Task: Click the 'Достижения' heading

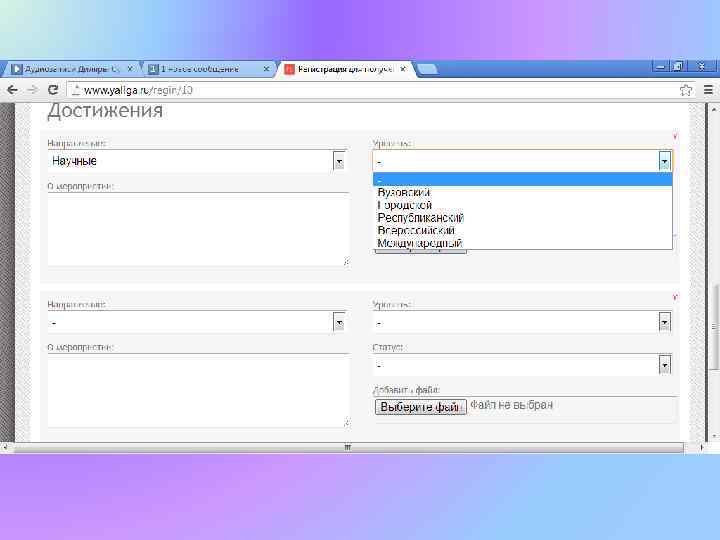Action: (x=105, y=111)
